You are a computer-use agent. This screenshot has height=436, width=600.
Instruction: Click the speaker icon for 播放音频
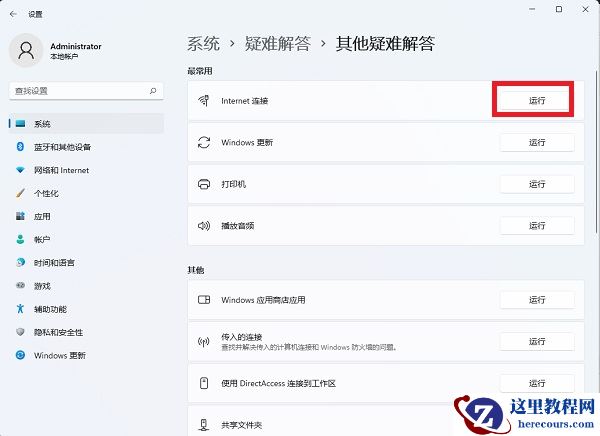[x=204, y=226]
